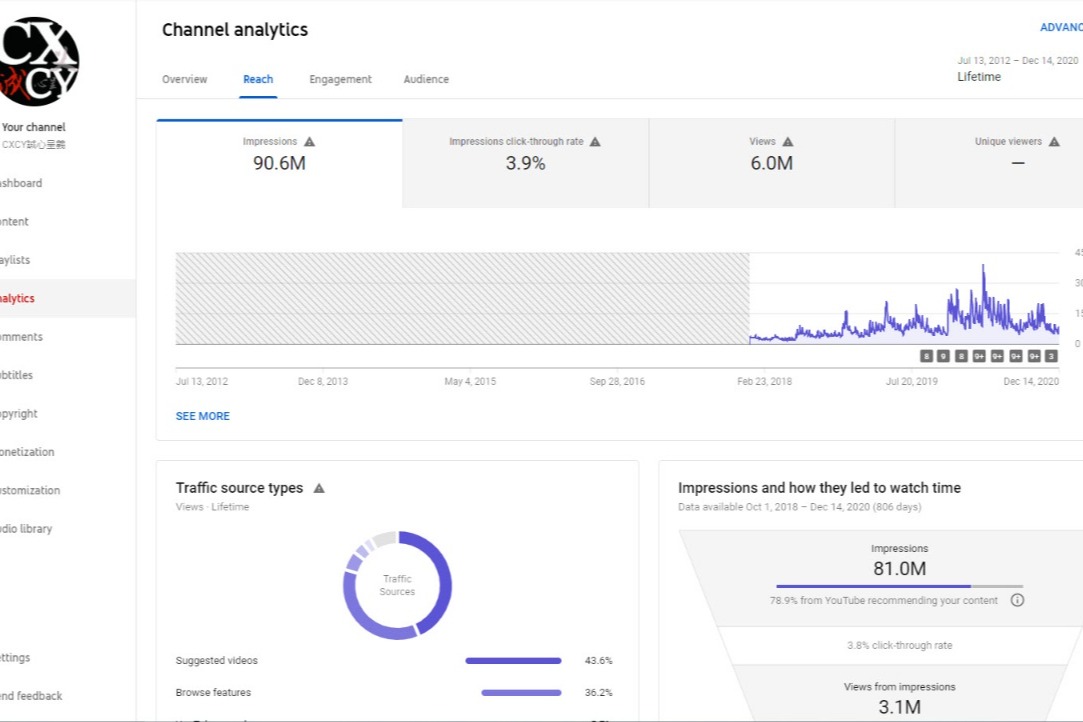Screen dimensions: 1083x722
Task: Open Advanced mode link at top right
Action: (1060, 28)
